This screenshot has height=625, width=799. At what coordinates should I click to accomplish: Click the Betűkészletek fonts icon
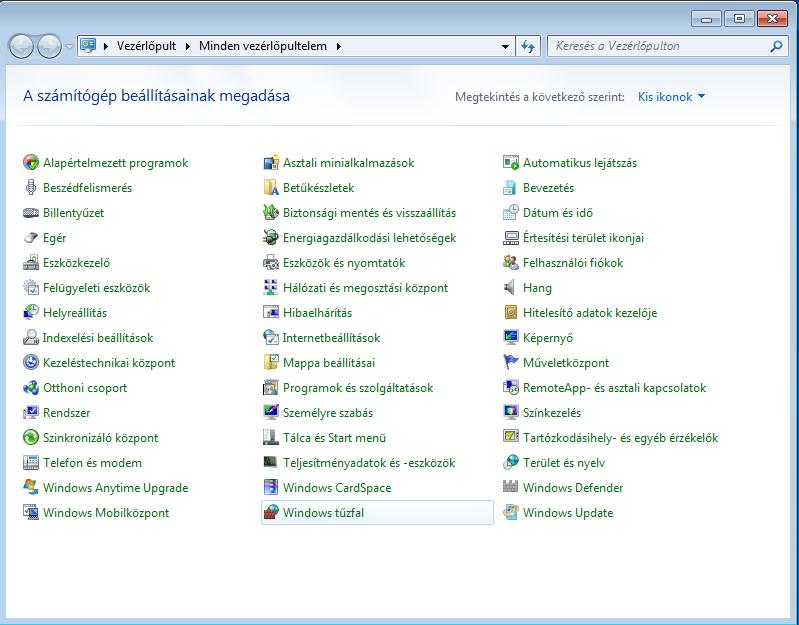(x=271, y=187)
